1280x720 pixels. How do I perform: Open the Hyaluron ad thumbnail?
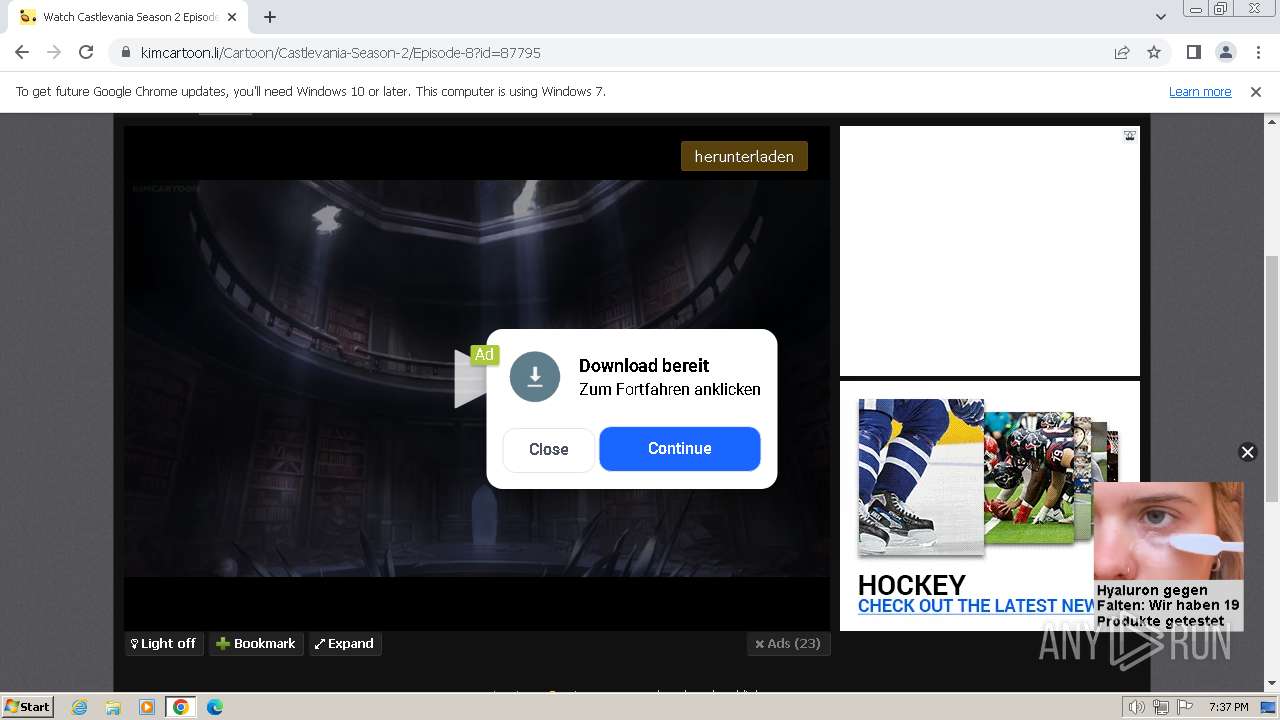[x=1168, y=531]
